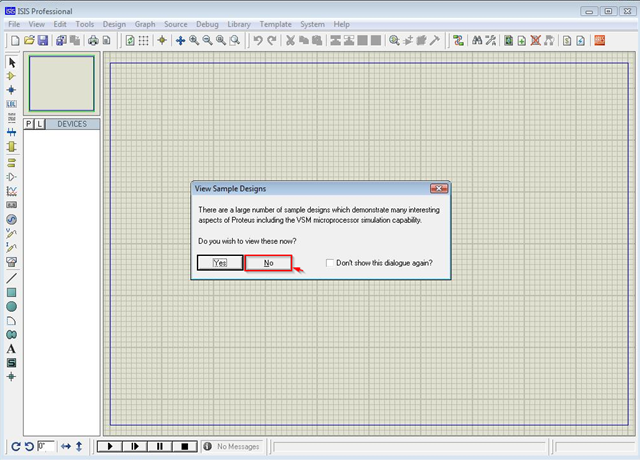Click the rotation angle input field
The width and height of the screenshot is (640, 460).
[46, 446]
